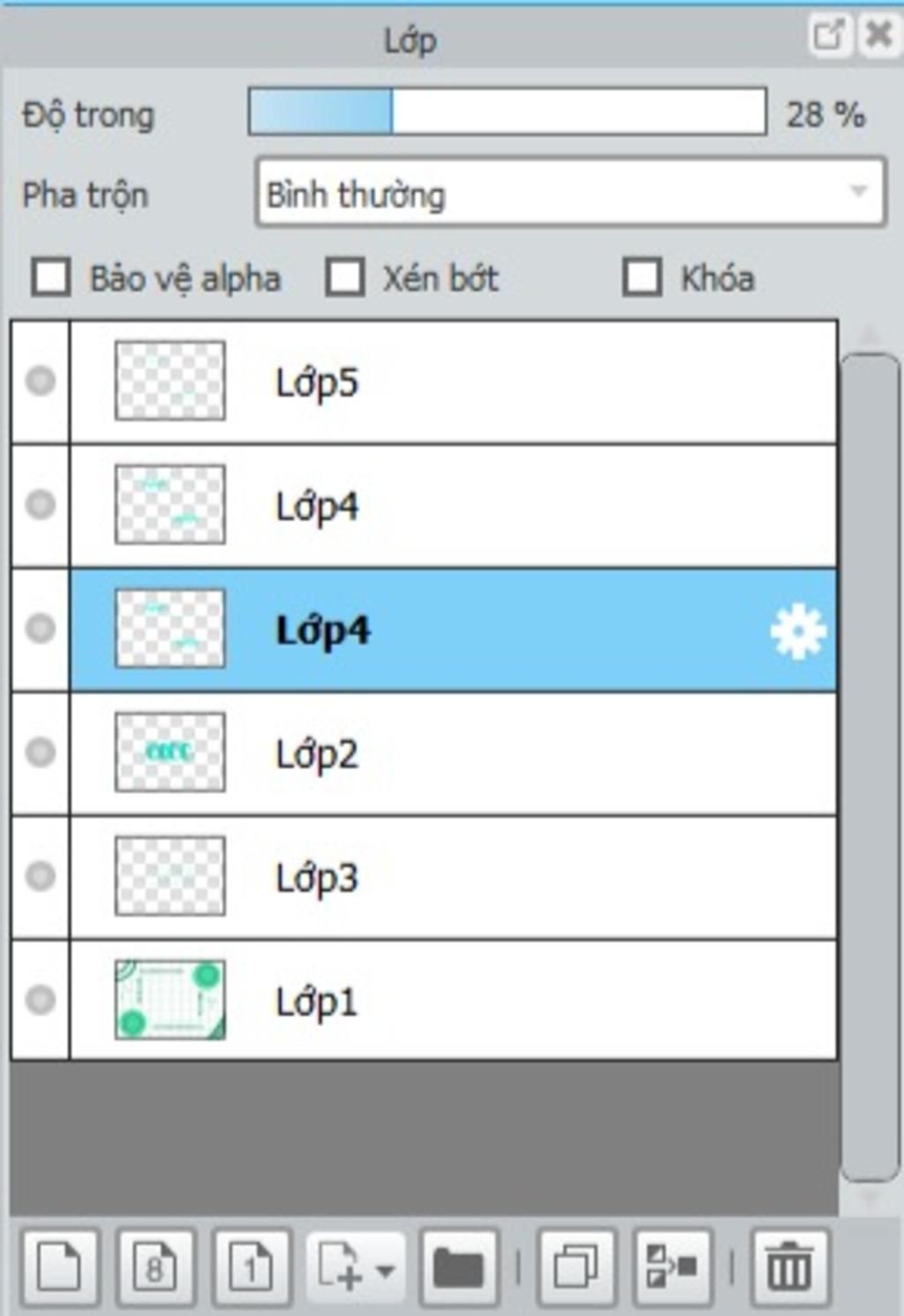Create a new layer folder
Screen dimensions: 904x1316
click(459, 1267)
